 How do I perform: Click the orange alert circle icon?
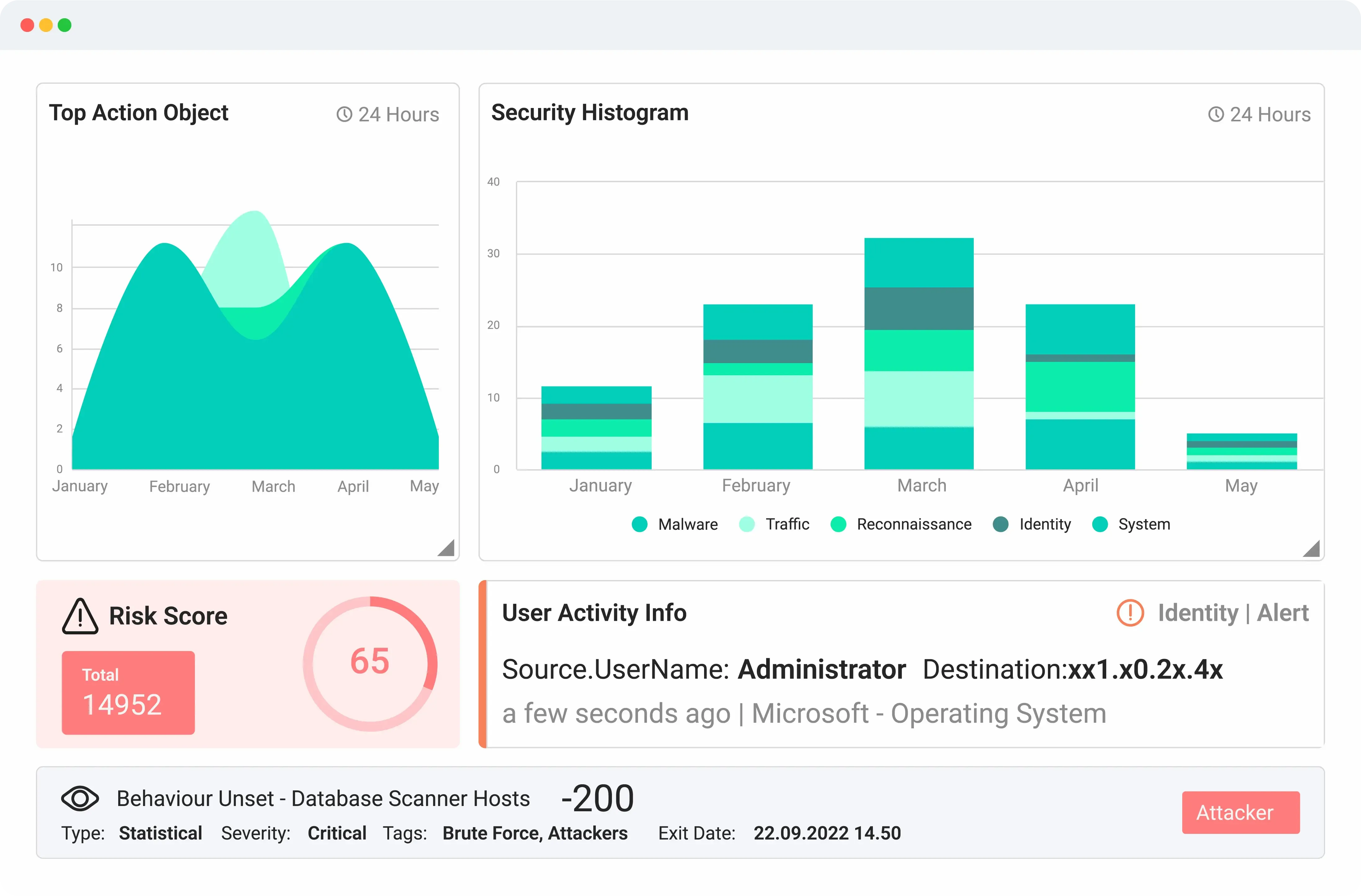click(x=1130, y=613)
